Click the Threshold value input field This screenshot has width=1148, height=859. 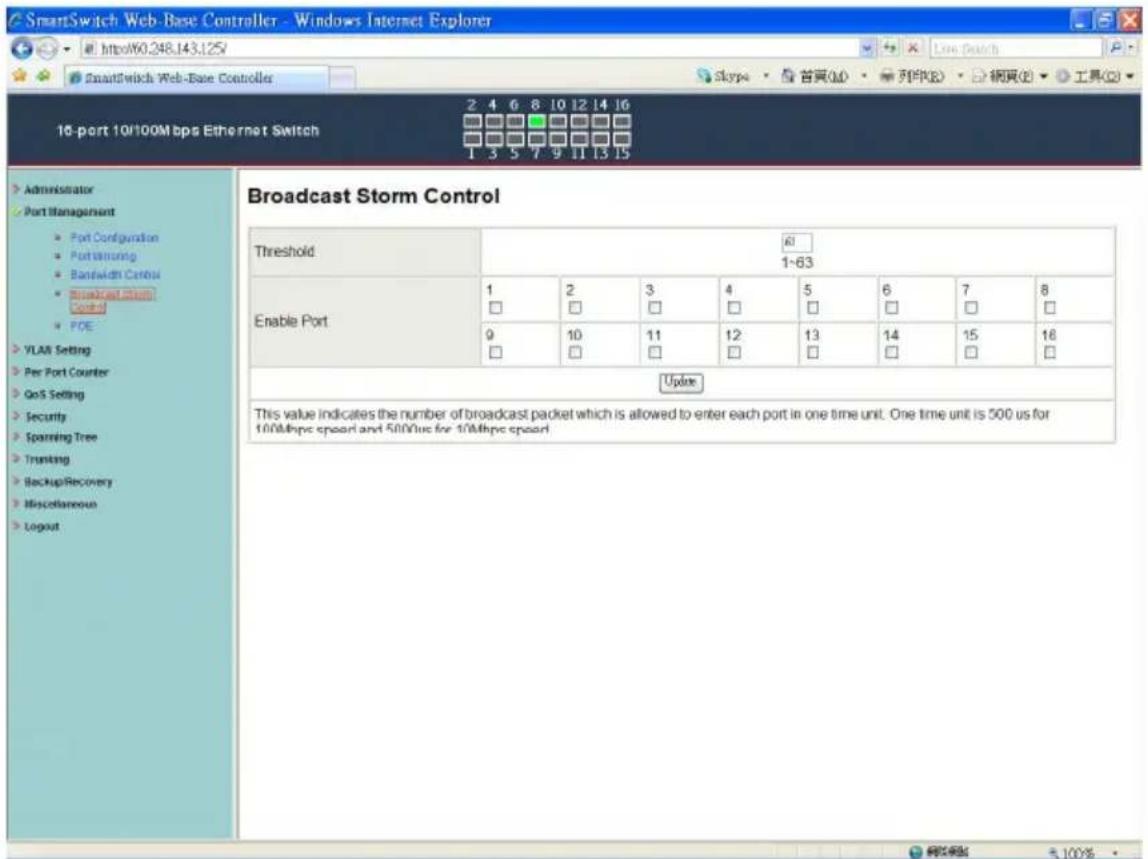tap(797, 242)
